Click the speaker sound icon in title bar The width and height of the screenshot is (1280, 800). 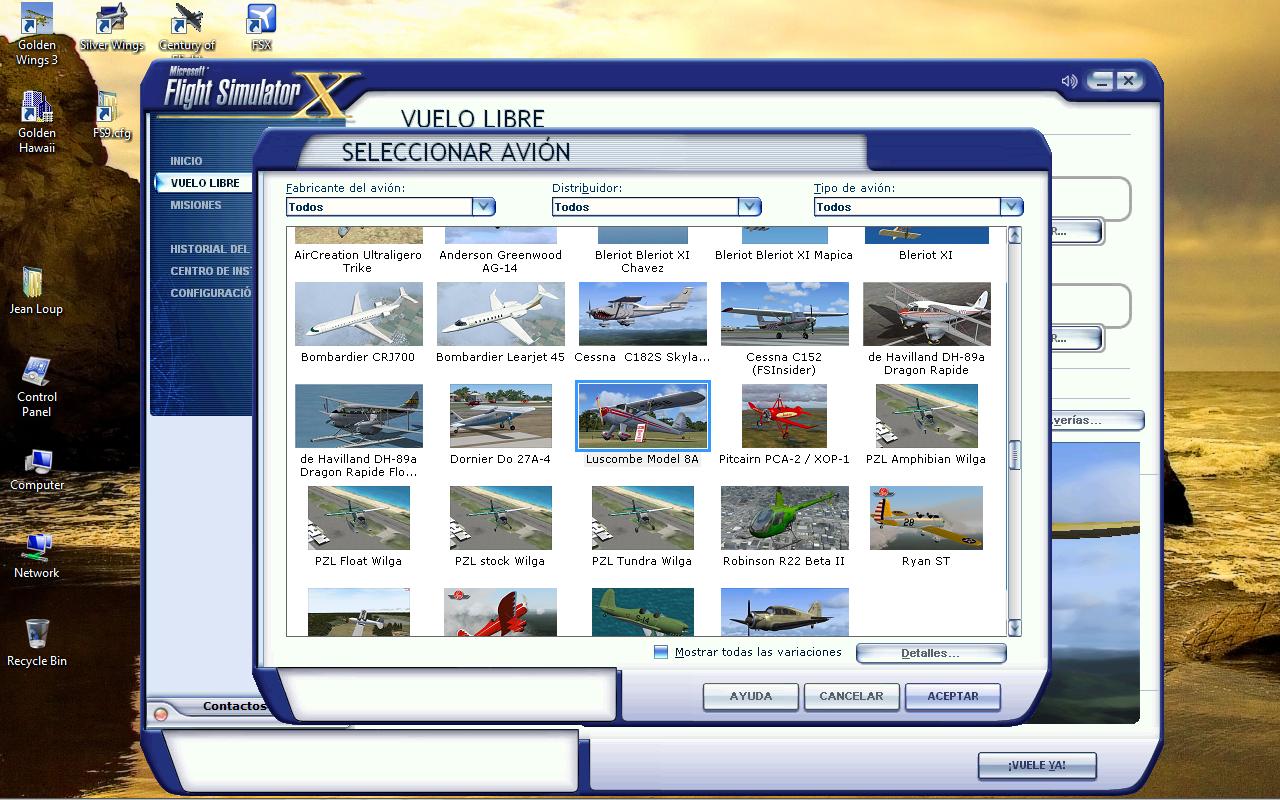pyautogui.click(x=1069, y=81)
